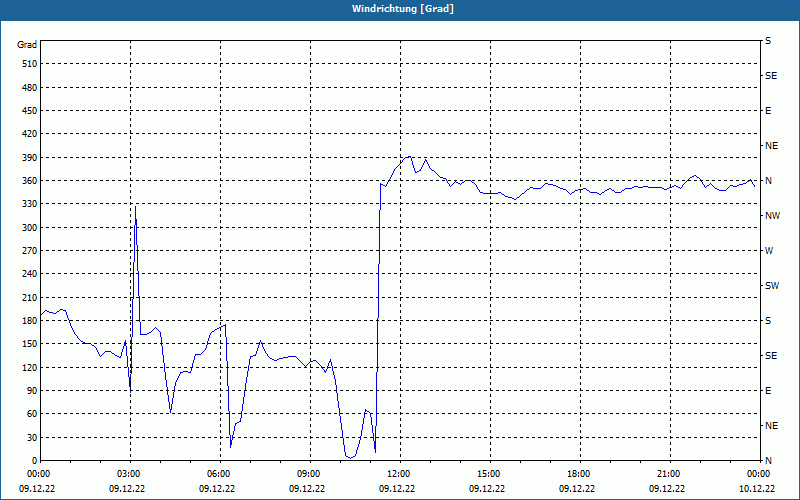The image size is (800, 500).
Task: Click the chart title "Windrichtung [Grad]"
Action: 403,9
